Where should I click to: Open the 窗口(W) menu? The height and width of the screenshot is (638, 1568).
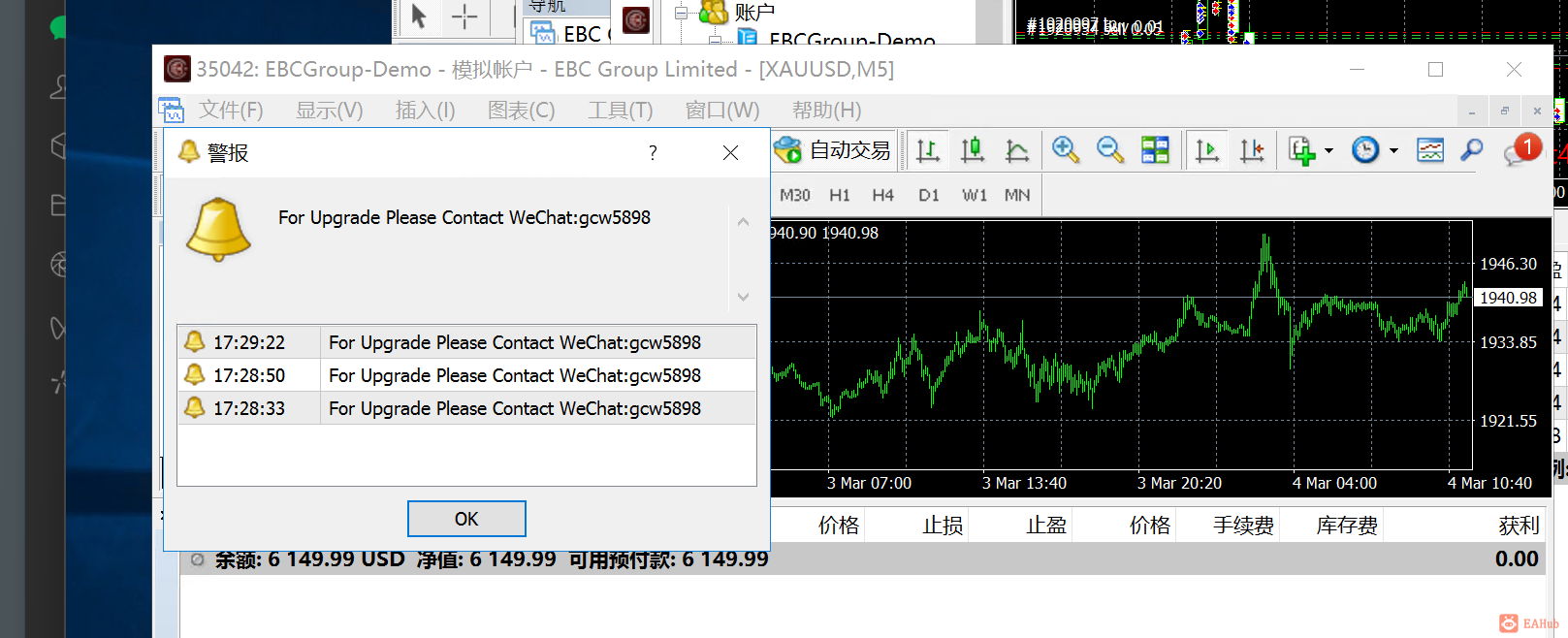pos(722,111)
